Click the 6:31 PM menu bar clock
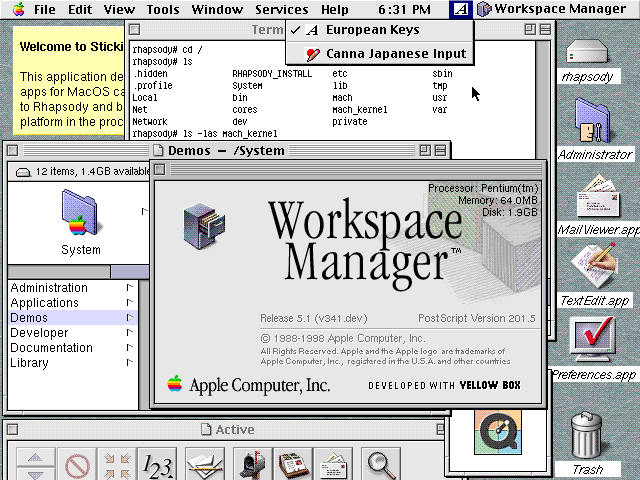640x480 pixels. click(404, 9)
